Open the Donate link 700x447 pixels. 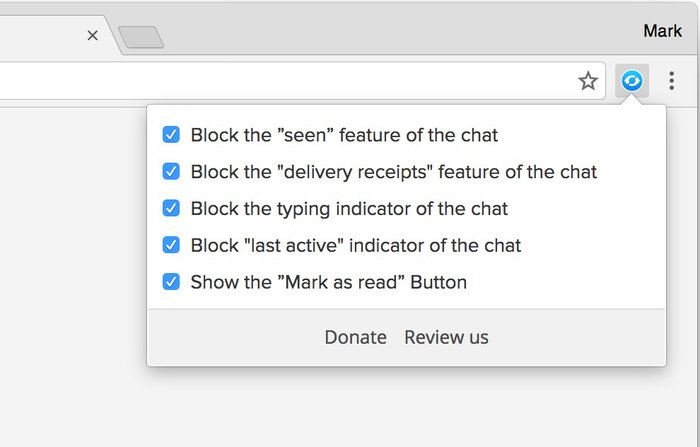pyautogui.click(x=355, y=337)
